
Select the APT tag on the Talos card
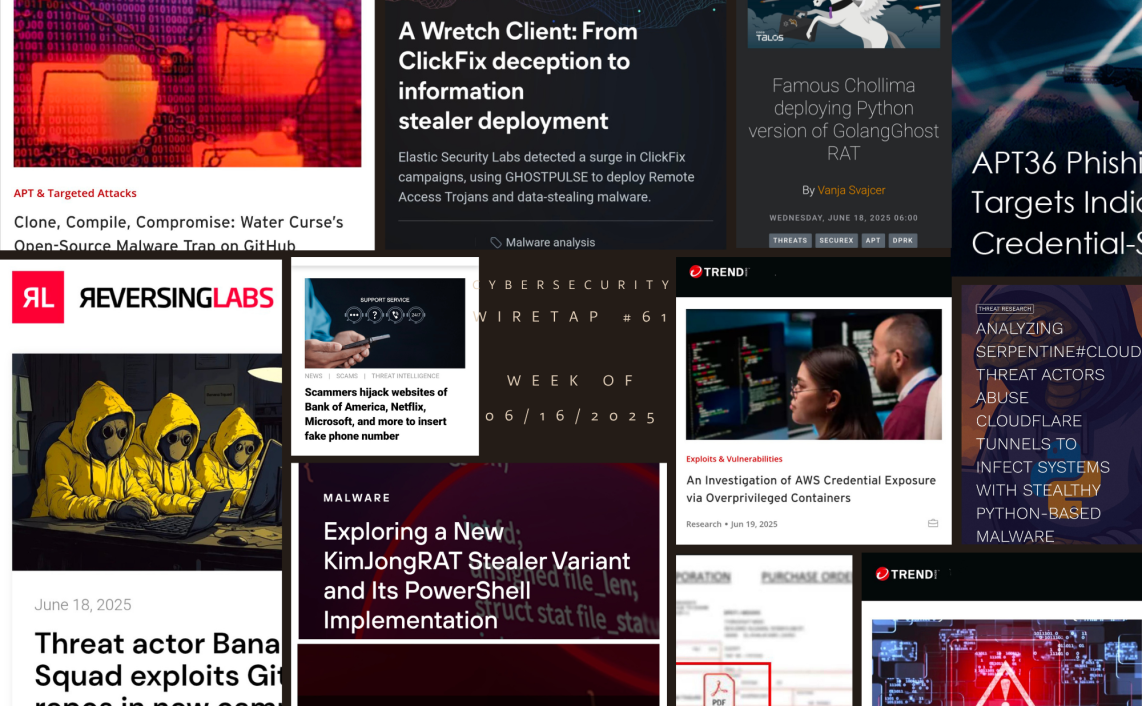pos(873,240)
